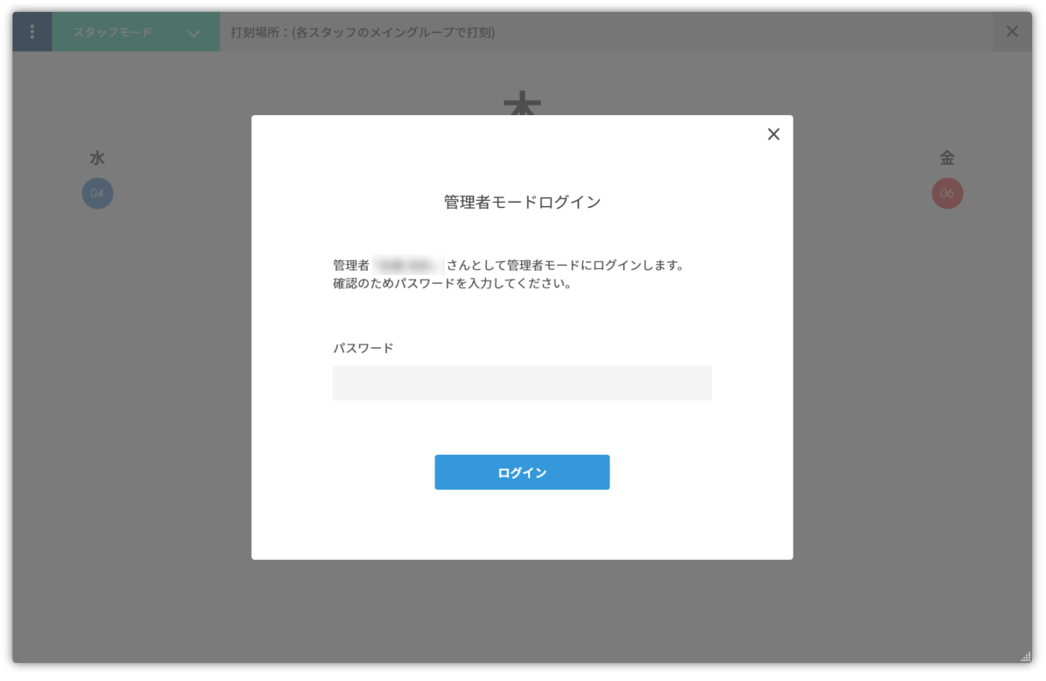This screenshot has height=681, width=1046.
Task: Select the red 06 date circle
Action: pyautogui.click(x=947, y=193)
